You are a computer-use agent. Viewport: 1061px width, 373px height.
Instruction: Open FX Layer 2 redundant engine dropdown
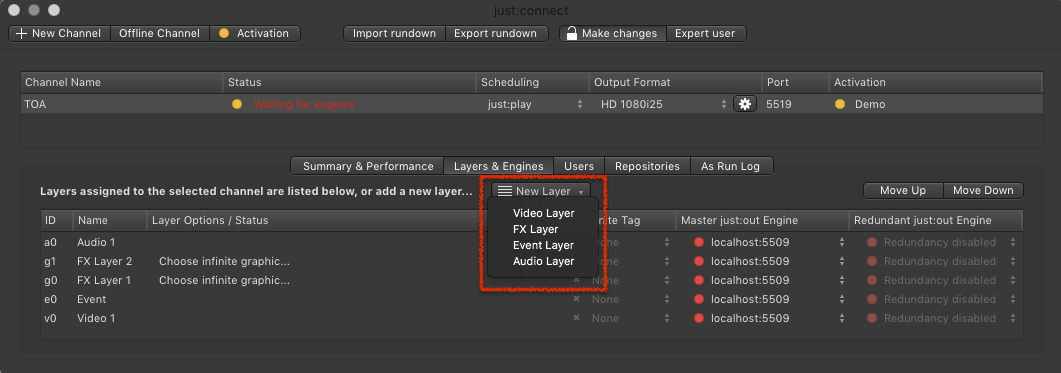tap(941, 261)
